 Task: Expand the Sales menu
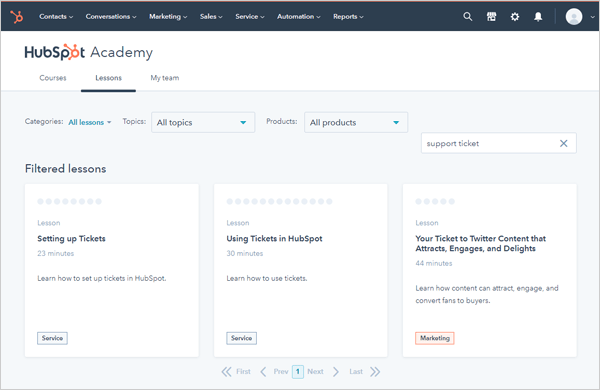tap(211, 16)
